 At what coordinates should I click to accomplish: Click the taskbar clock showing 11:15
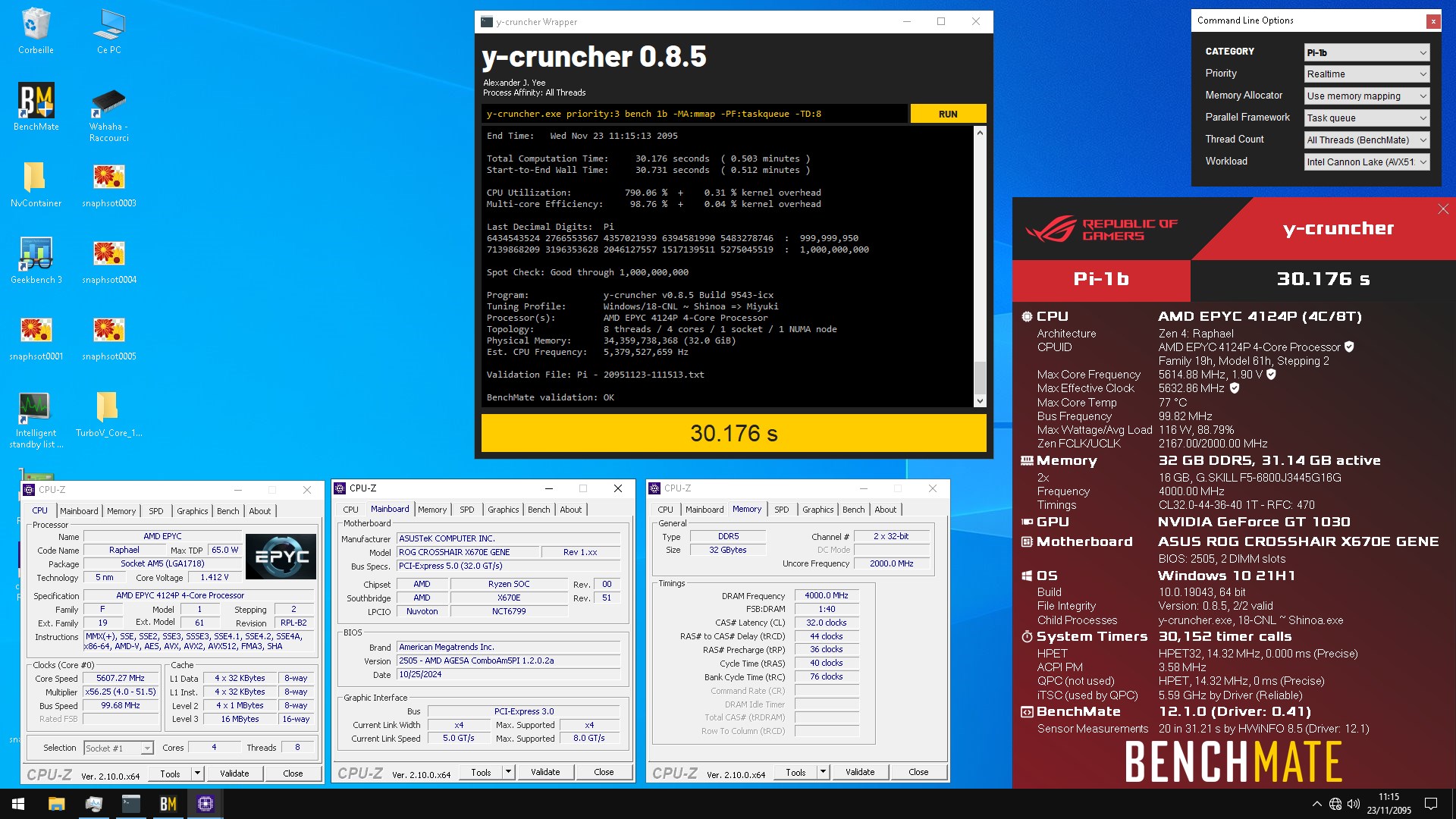point(1389,804)
